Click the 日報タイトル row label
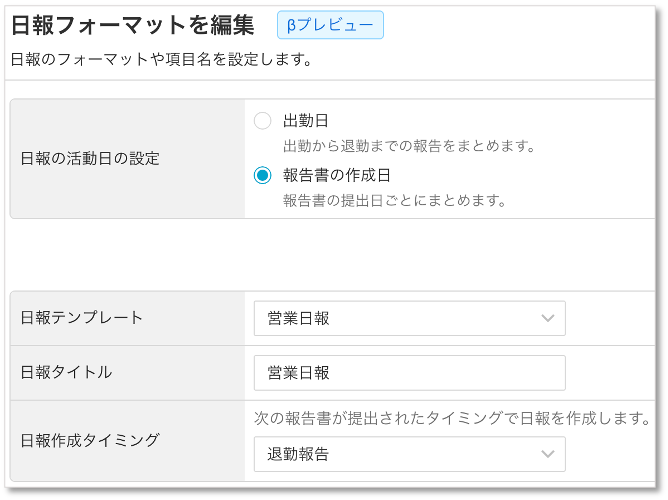This screenshot has height=500, width=668. click(x=66, y=372)
